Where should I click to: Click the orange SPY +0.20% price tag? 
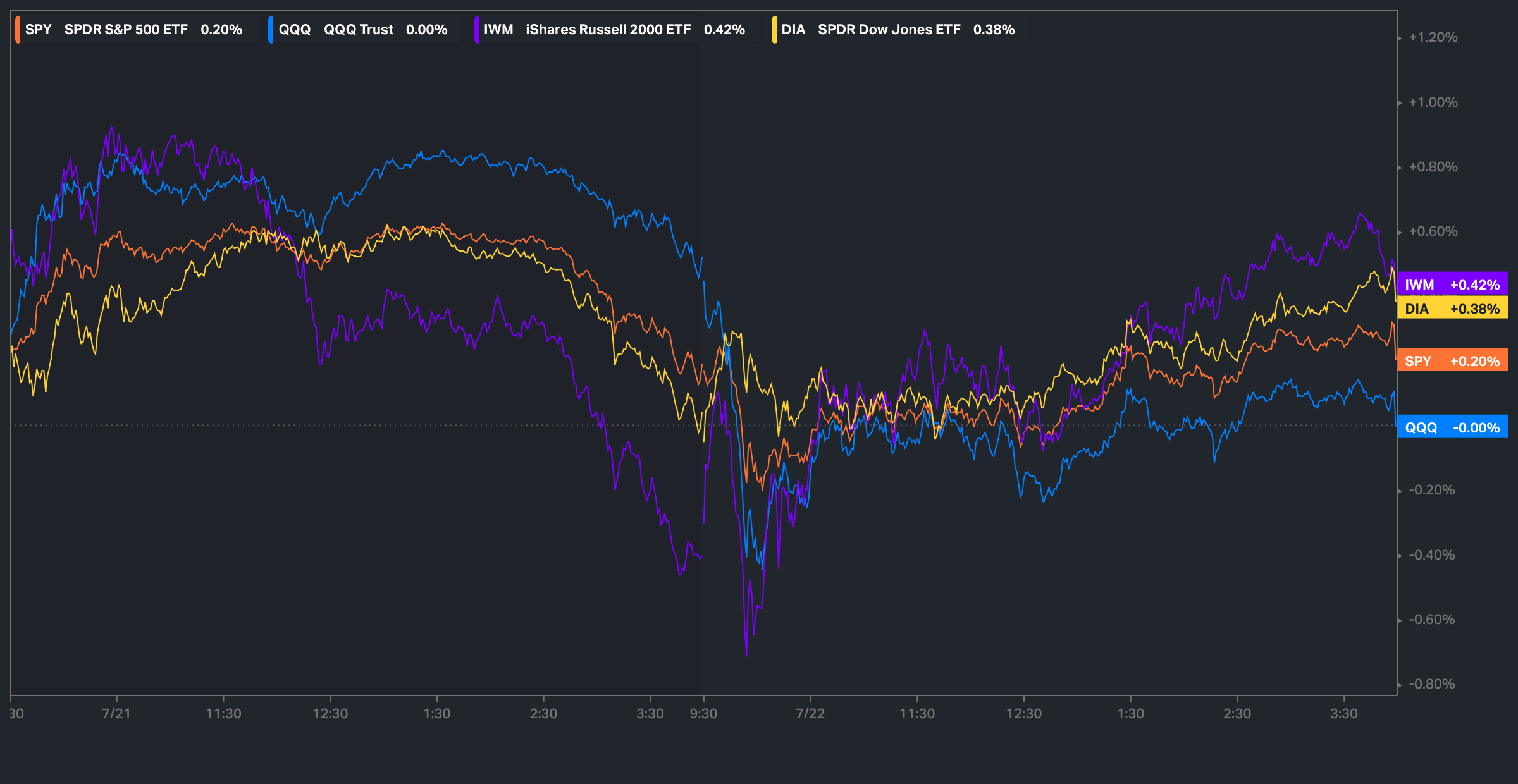click(1452, 361)
